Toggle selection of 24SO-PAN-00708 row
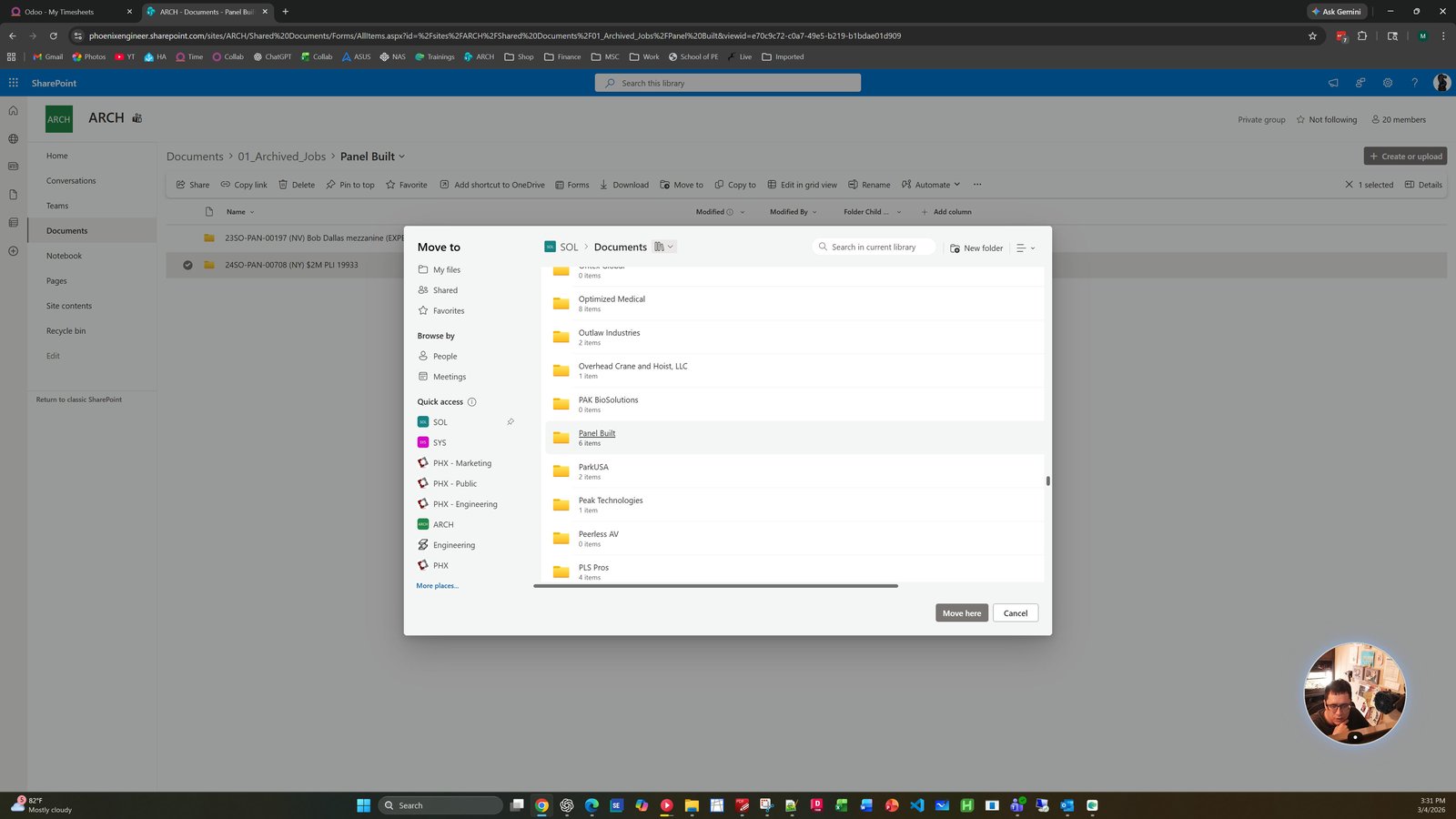The height and width of the screenshot is (819, 1456). (x=187, y=266)
